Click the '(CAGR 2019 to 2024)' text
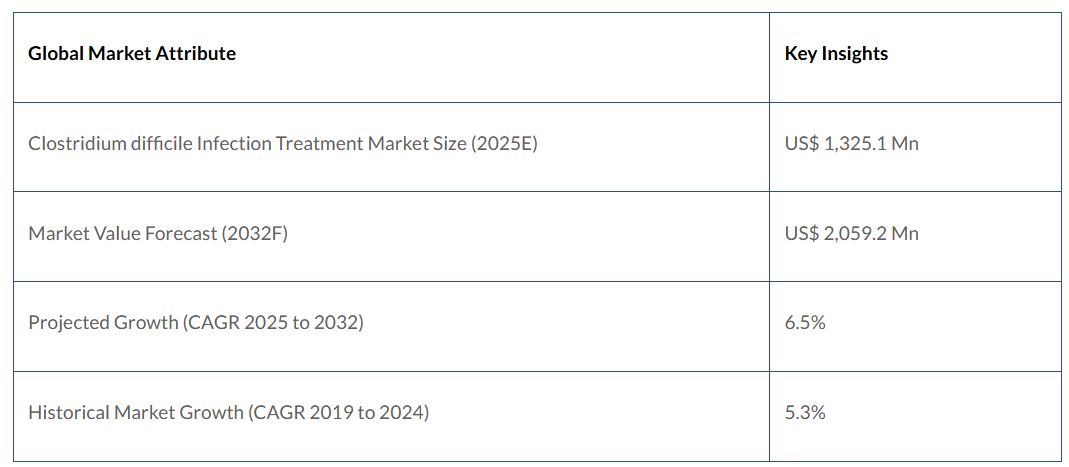Image resolution: width=1069 pixels, height=467 pixels. 339,412
